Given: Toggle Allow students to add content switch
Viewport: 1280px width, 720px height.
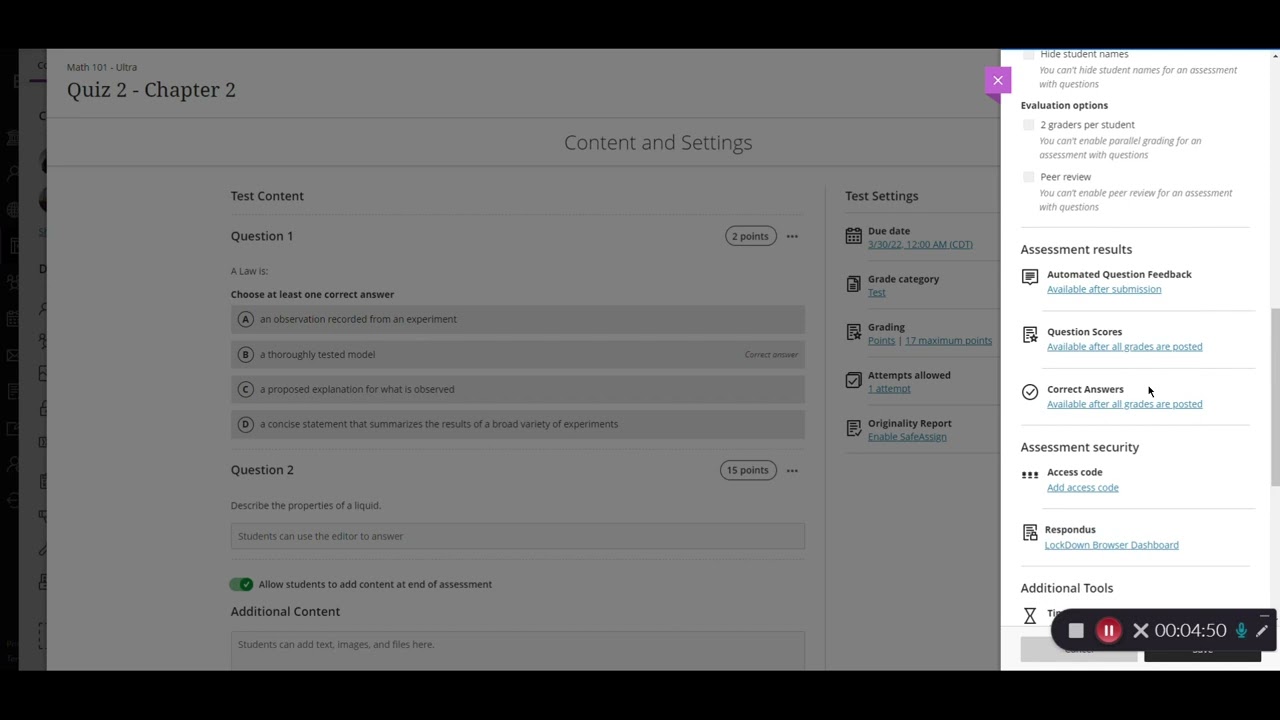Looking at the screenshot, I should [x=241, y=584].
